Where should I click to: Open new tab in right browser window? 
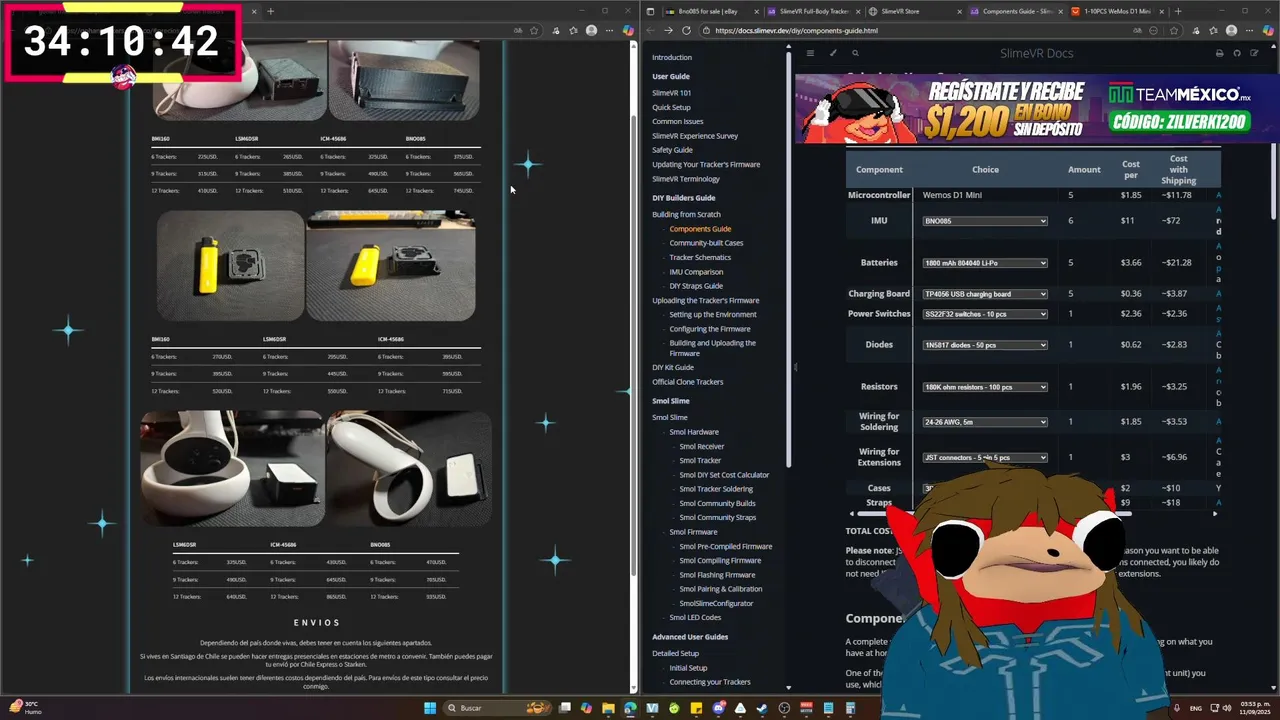pos(1177,11)
